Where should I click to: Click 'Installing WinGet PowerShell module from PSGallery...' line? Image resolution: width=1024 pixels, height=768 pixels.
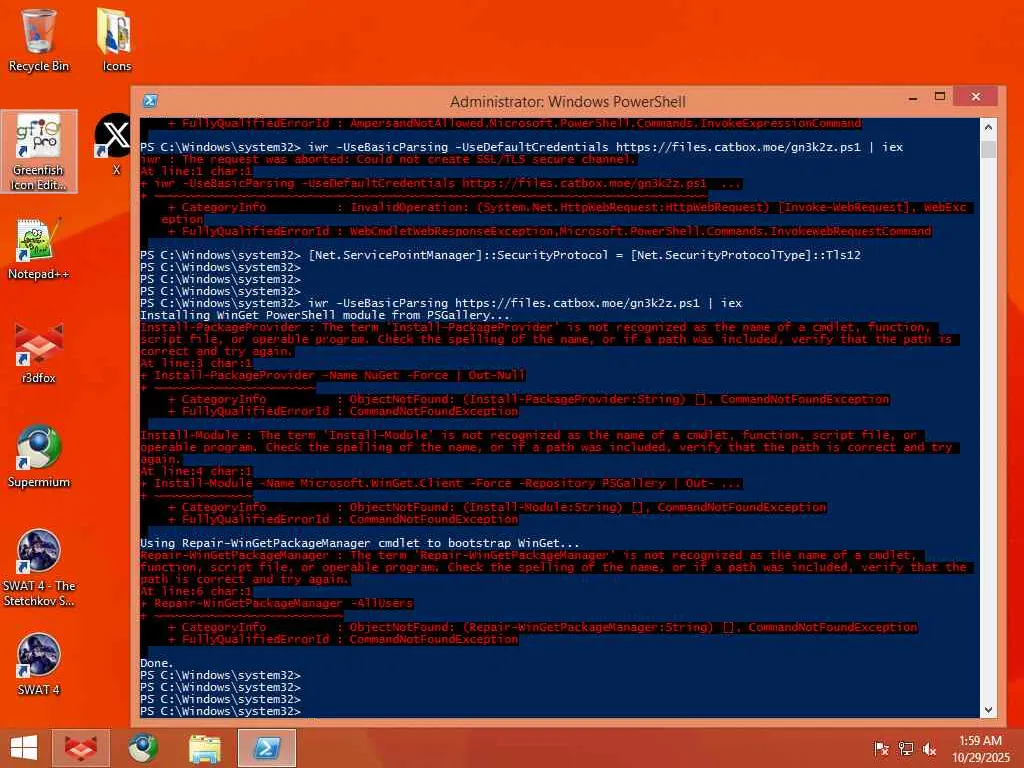coord(325,315)
